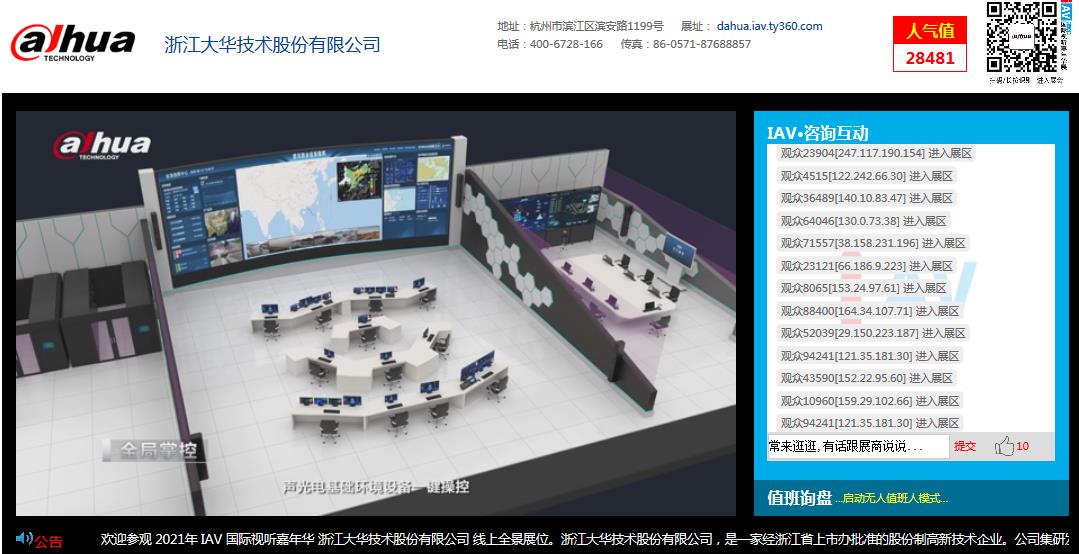1079x554 pixels.
Task: Click the IAV•咨询互动 panel header
Action: (817, 133)
